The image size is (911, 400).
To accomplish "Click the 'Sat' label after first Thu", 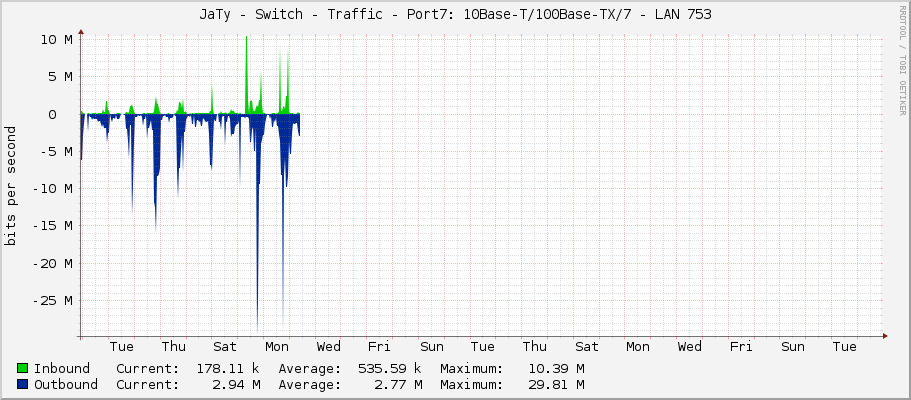I will pos(225,347).
